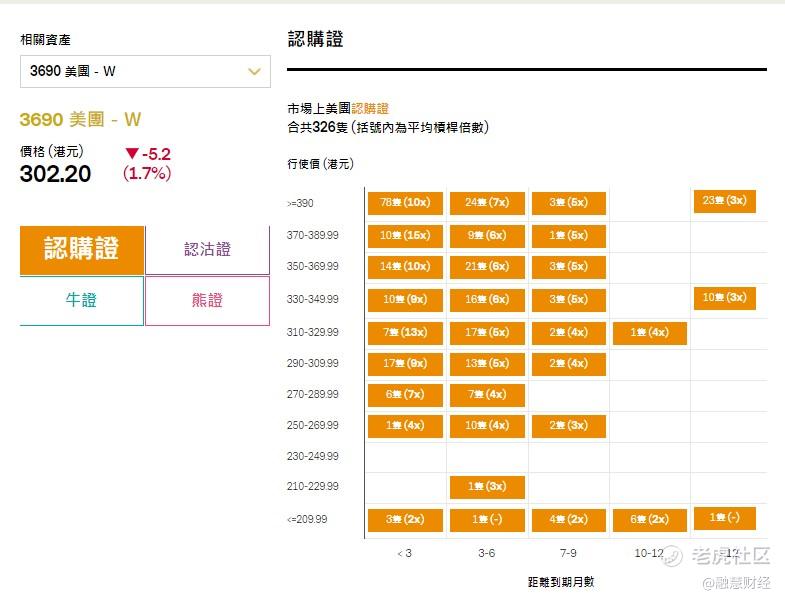
Task: Click the 24 warrants (7x) cell
Action: 487,203
